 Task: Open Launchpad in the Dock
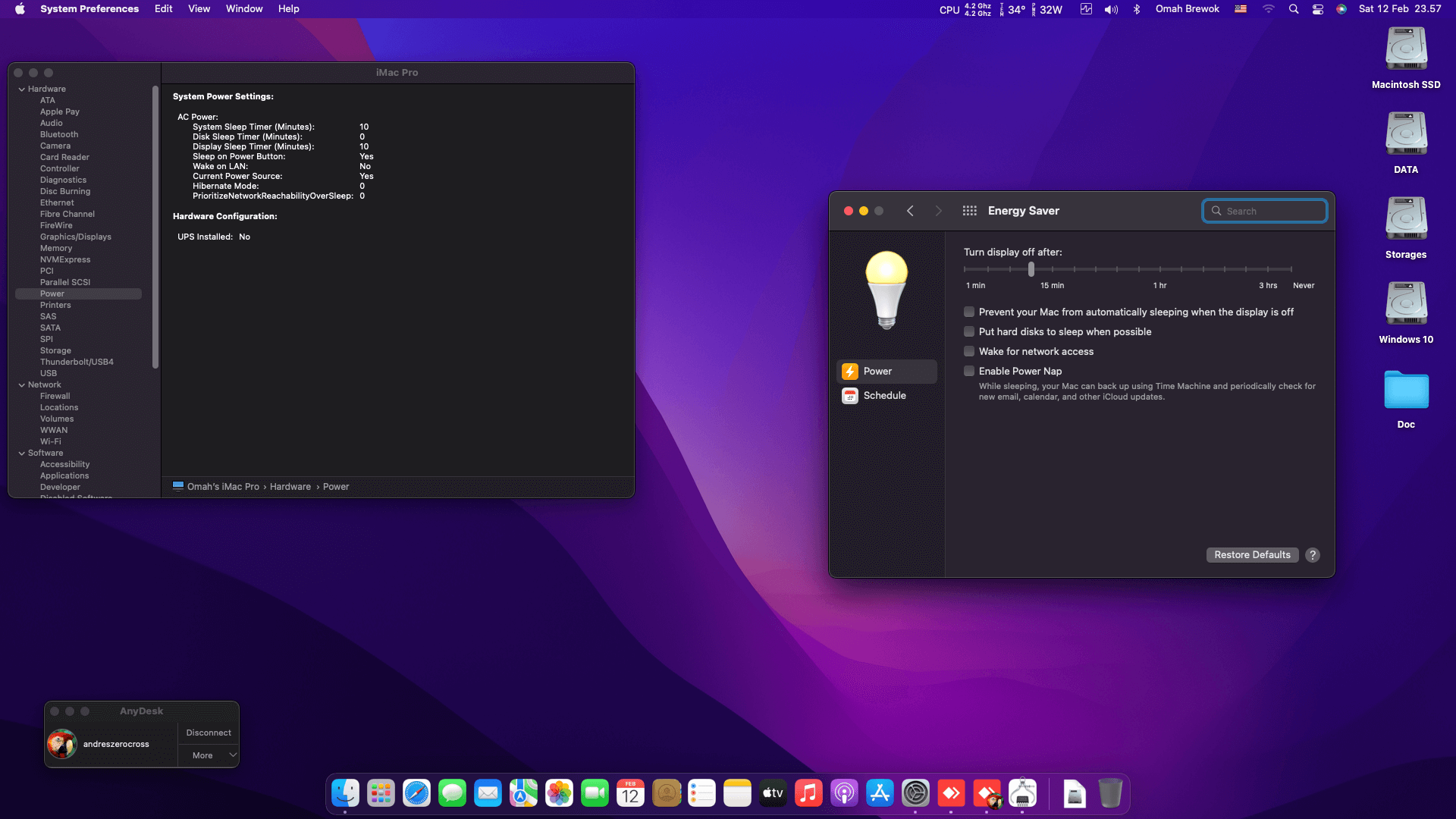click(x=381, y=793)
